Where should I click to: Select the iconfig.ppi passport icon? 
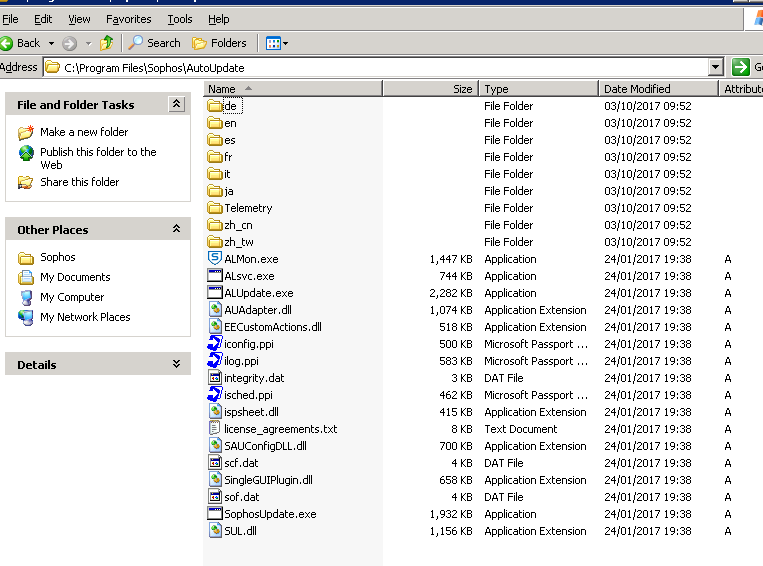coord(215,344)
